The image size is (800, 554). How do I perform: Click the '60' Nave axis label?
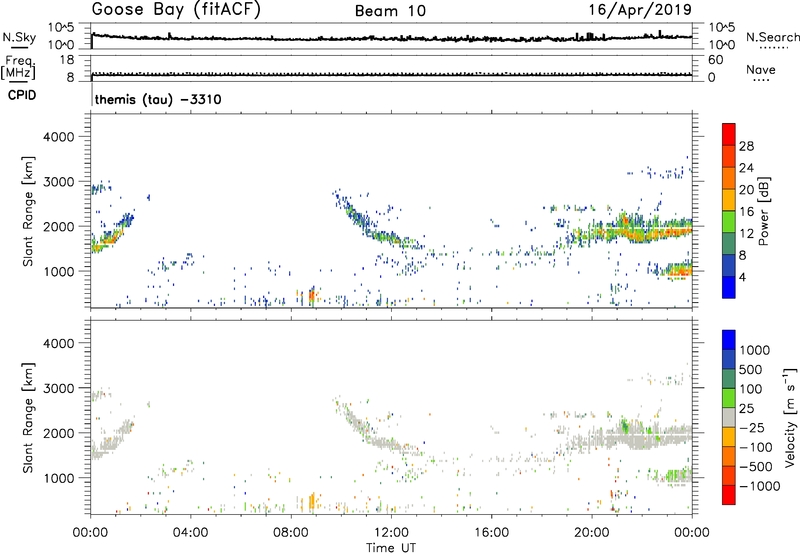715,60
